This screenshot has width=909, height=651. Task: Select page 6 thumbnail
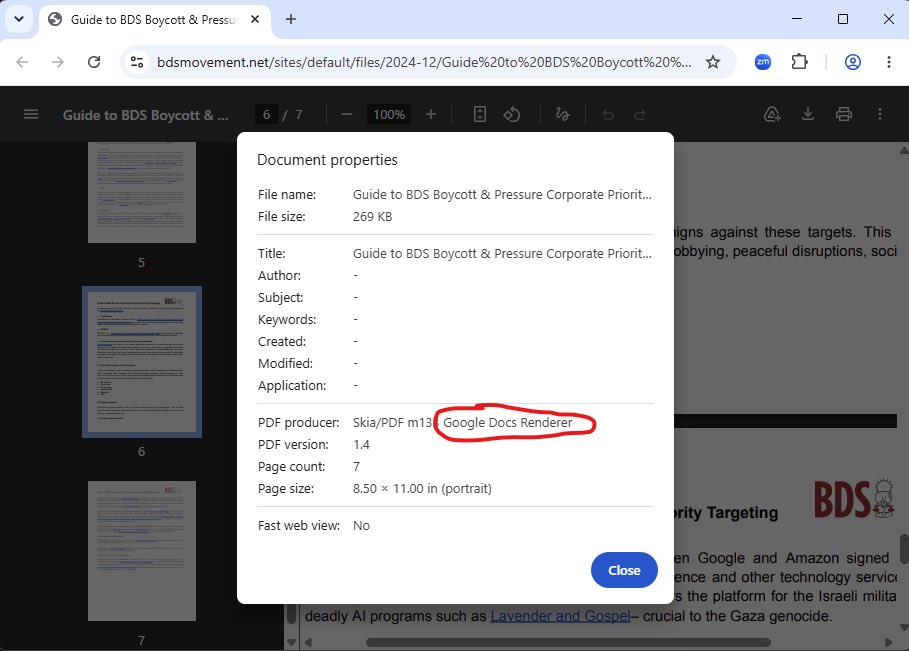tap(141, 362)
